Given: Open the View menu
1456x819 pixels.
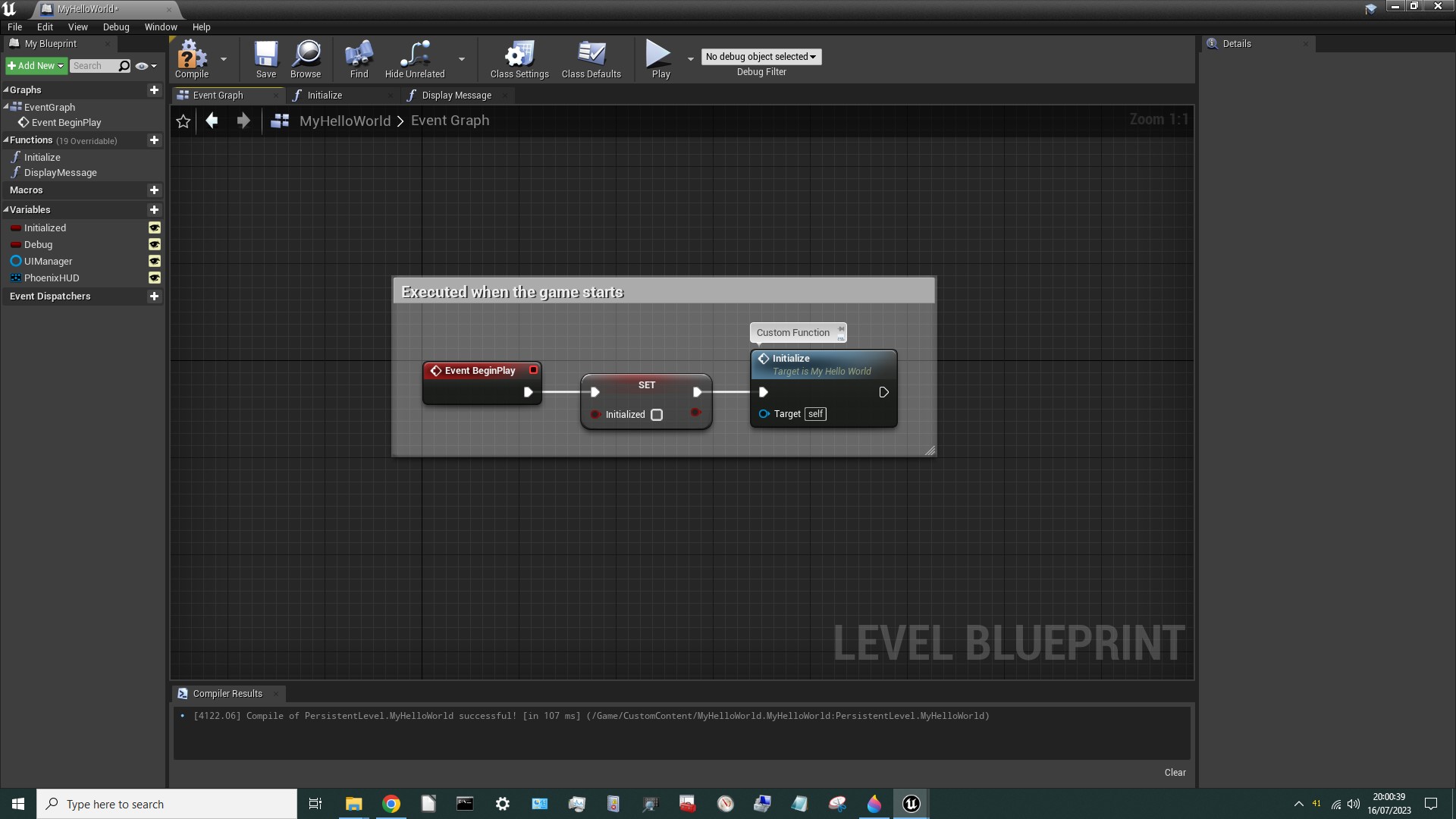Looking at the screenshot, I should tap(78, 27).
